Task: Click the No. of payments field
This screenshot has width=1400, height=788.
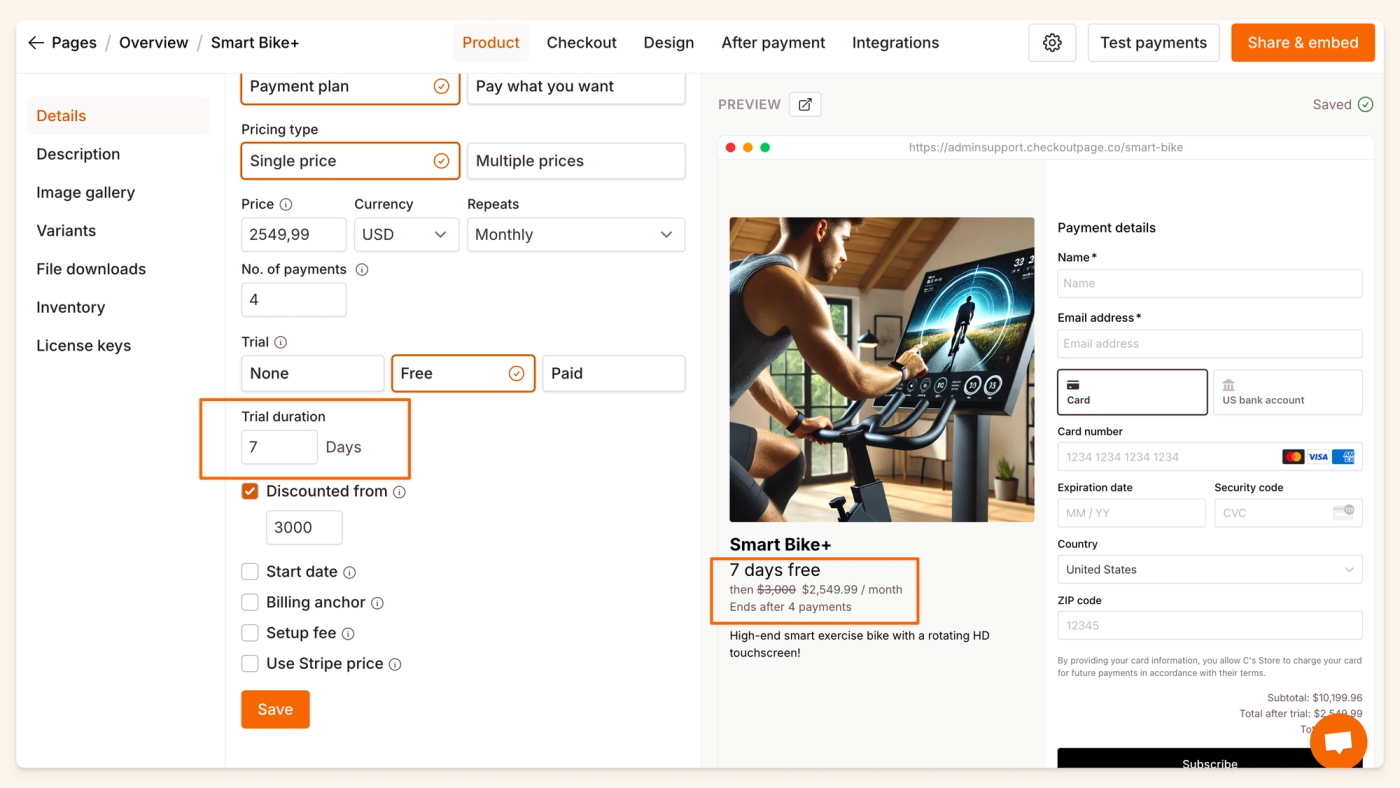Action: click(294, 300)
